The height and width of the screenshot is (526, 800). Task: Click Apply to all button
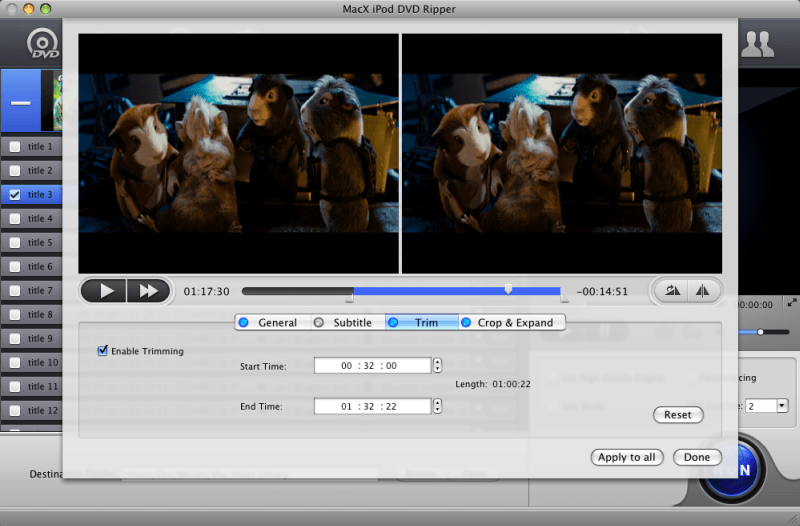click(627, 457)
